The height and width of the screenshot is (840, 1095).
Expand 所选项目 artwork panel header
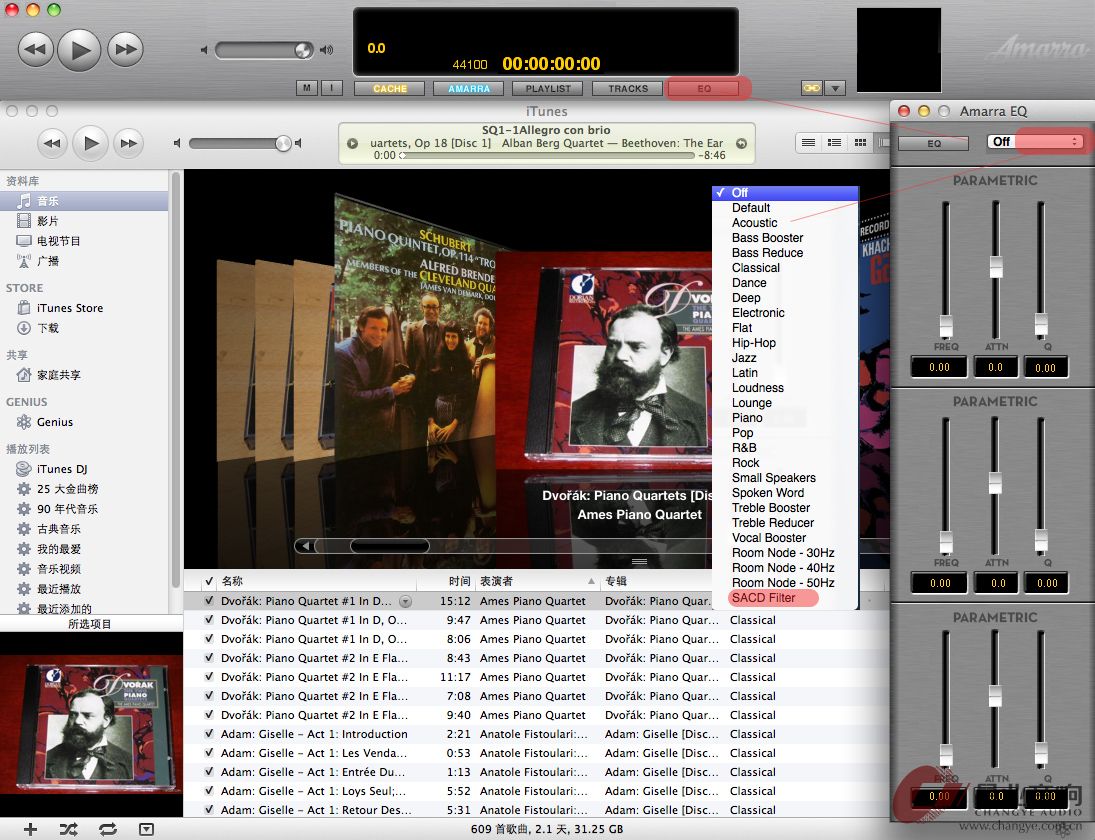point(89,624)
